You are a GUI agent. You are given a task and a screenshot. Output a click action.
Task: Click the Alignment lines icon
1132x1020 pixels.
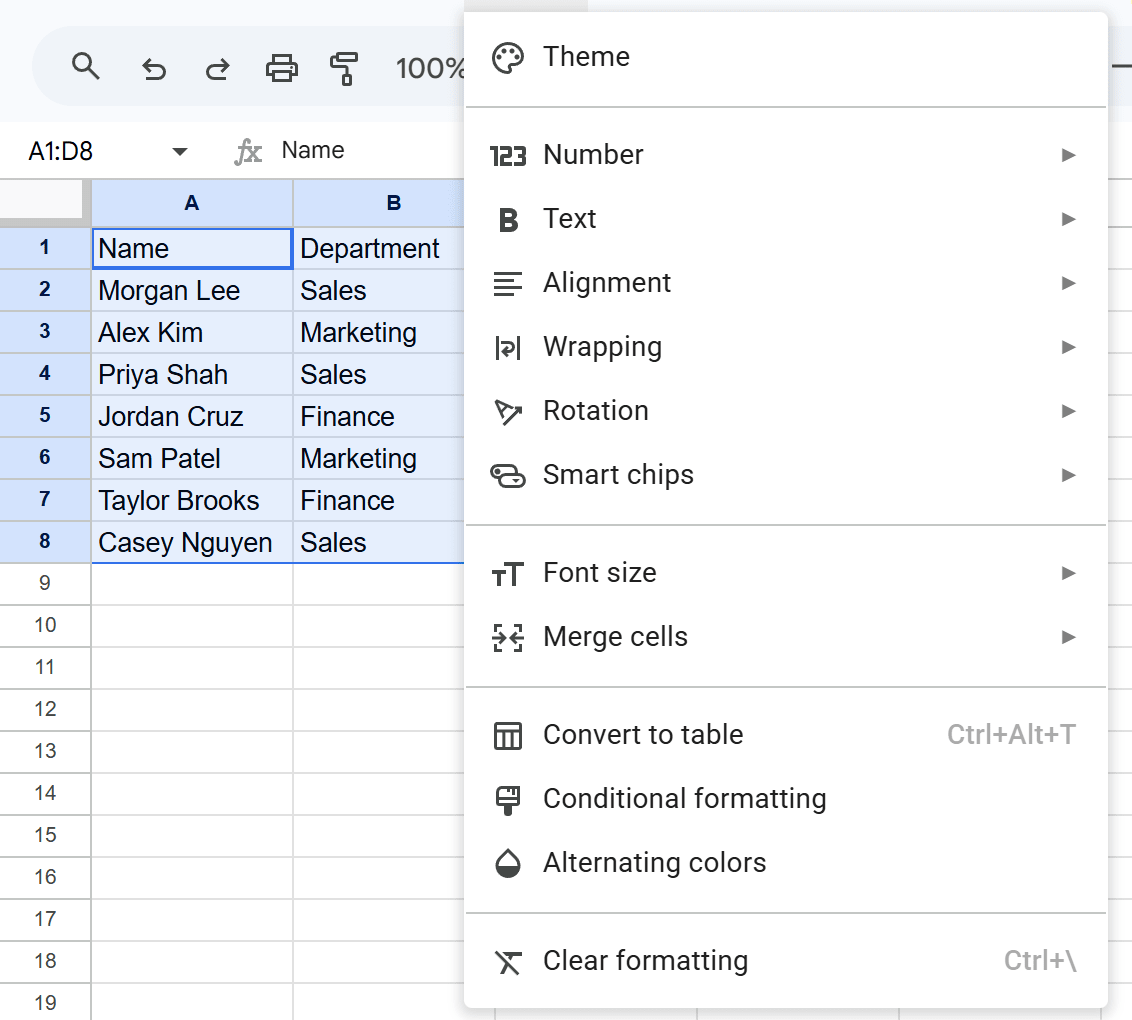coord(508,283)
